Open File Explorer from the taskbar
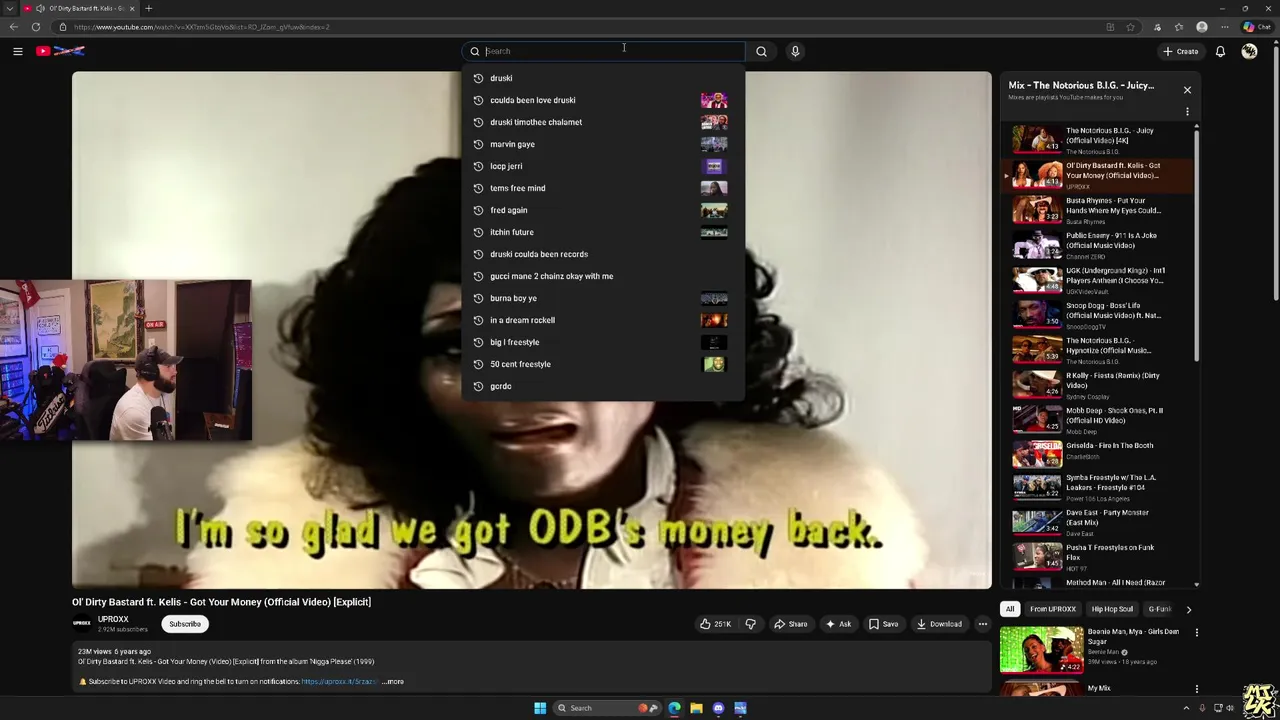The height and width of the screenshot is (720, 1280). (696, 708)
